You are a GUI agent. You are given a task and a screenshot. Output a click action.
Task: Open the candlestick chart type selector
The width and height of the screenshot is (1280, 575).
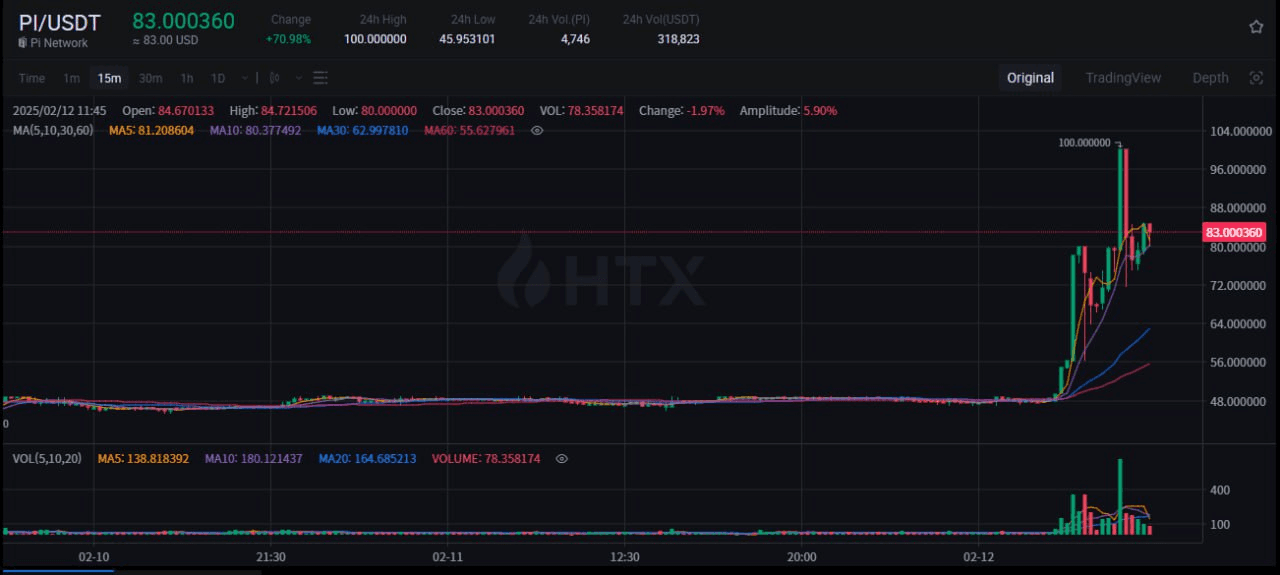tap(275, 78)
